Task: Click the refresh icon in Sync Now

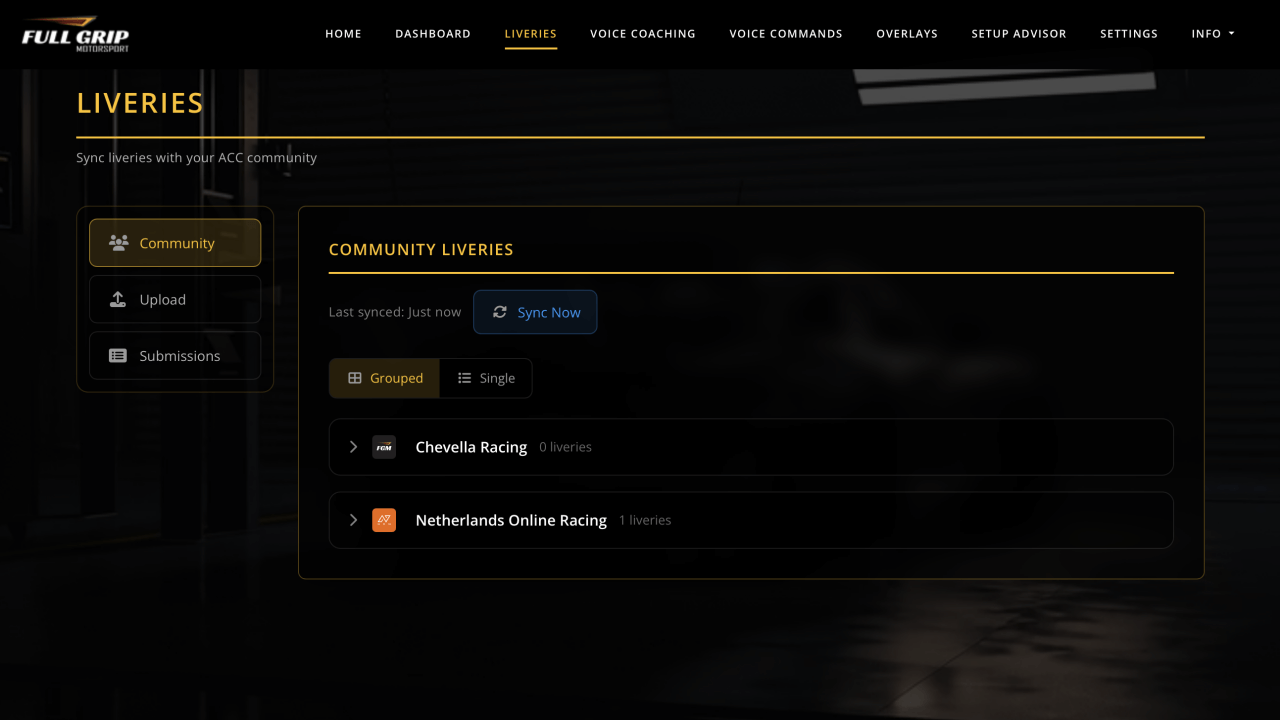Action: click(500, 312)
